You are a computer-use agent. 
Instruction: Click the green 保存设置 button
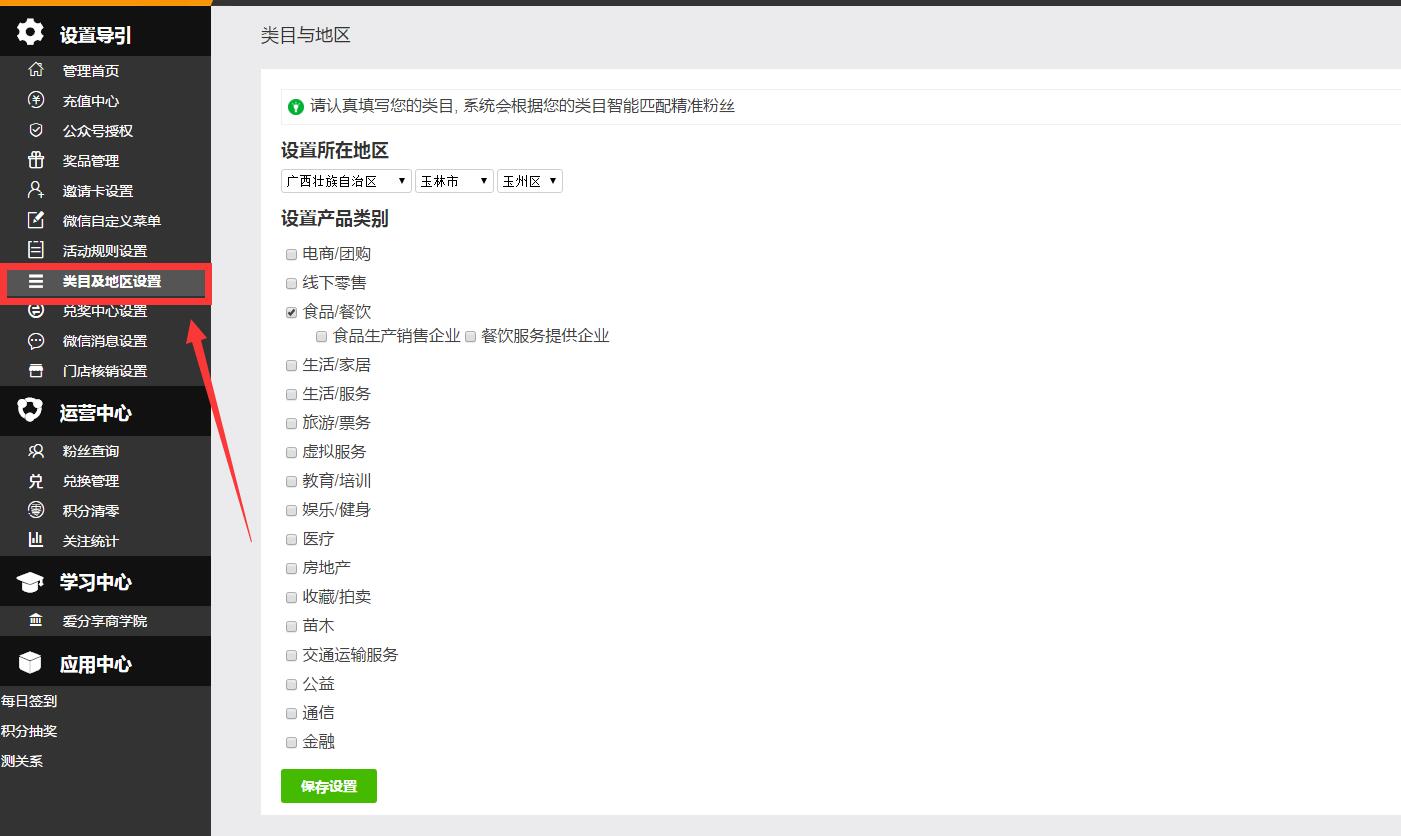(329, 786)
